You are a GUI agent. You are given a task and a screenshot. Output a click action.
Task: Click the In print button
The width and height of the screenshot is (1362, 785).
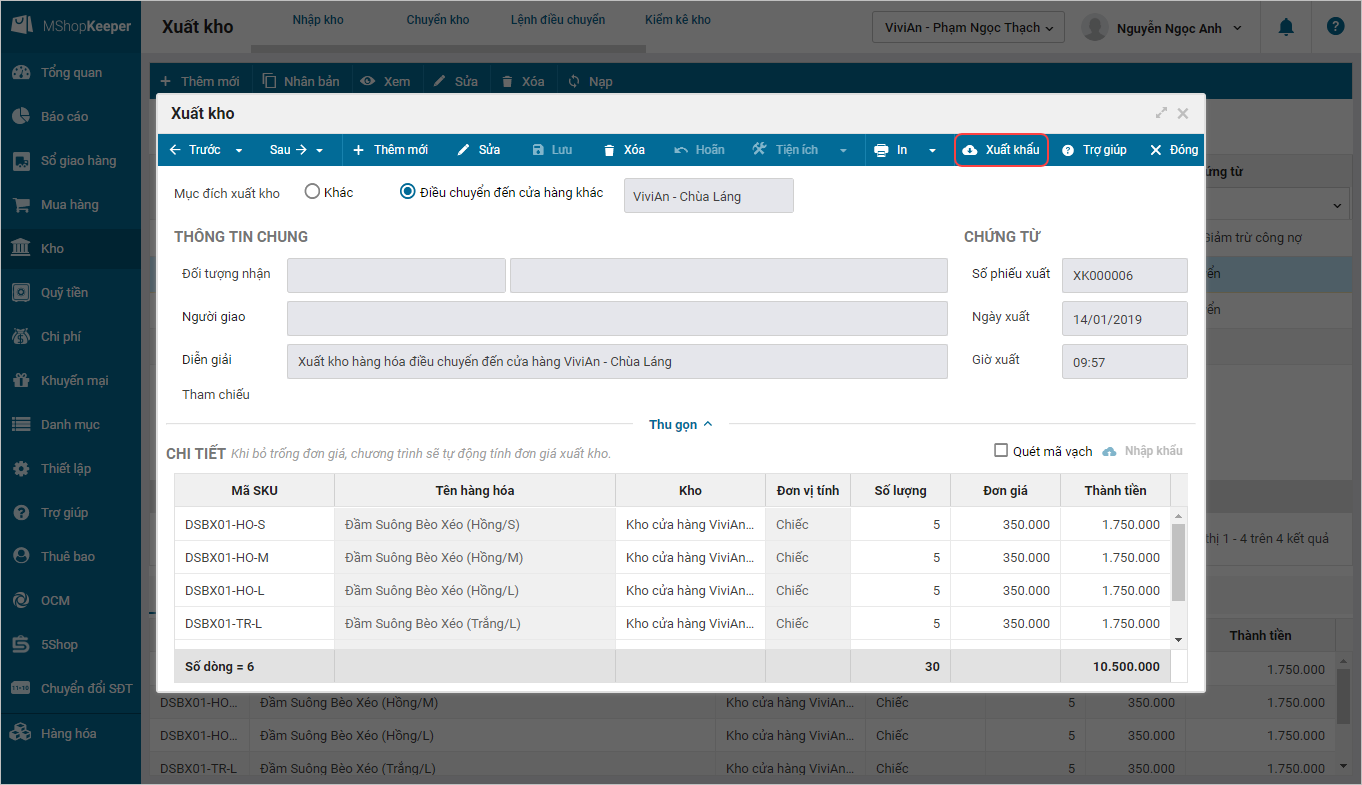(891, 150)
